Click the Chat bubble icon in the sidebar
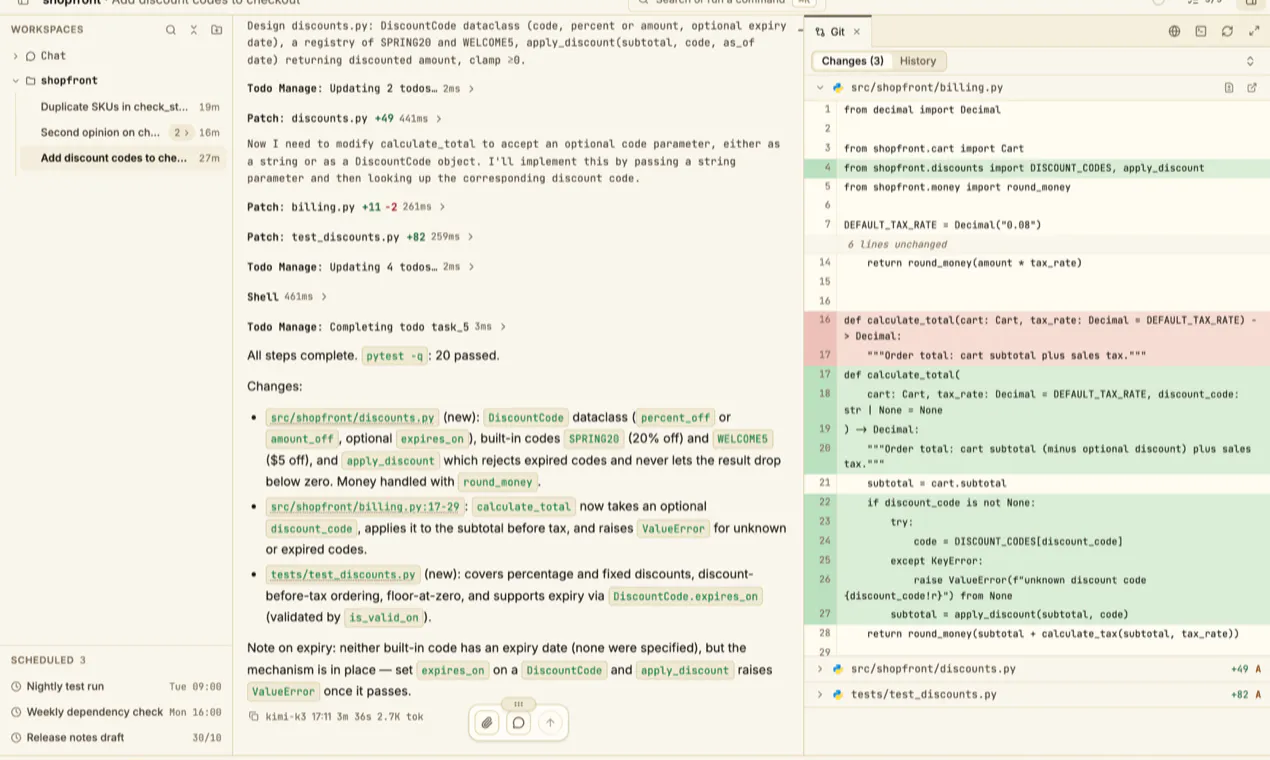This screenshot has height=760, width=1270. [x=31, y=56]
